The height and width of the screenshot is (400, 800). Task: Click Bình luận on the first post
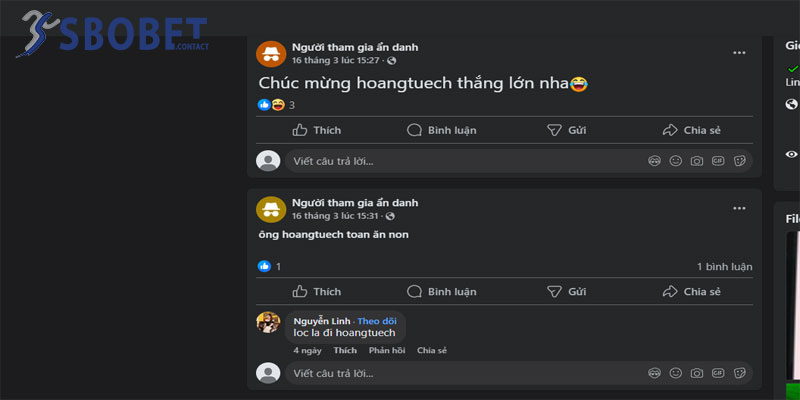441,130
